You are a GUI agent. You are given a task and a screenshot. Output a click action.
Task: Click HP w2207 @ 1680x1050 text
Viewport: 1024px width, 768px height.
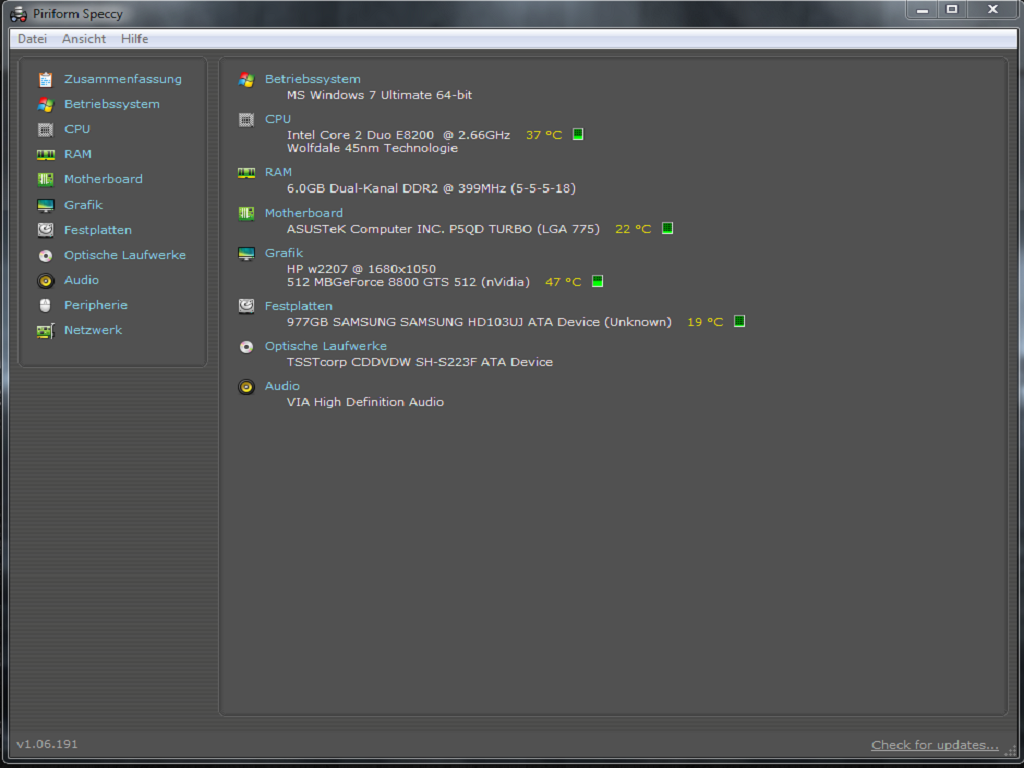click(x=361, y=269)
